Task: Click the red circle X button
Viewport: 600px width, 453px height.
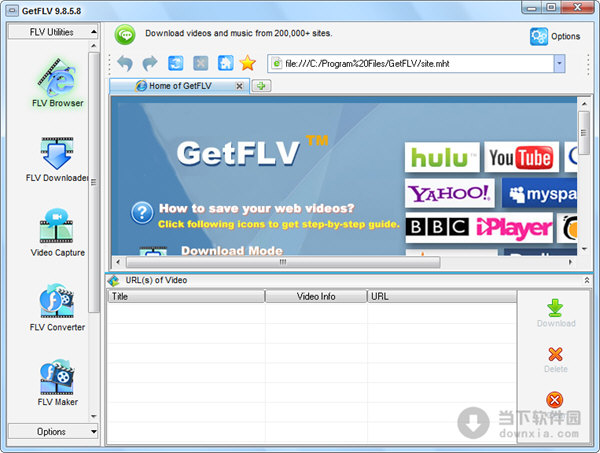Action: coord(554,400)
